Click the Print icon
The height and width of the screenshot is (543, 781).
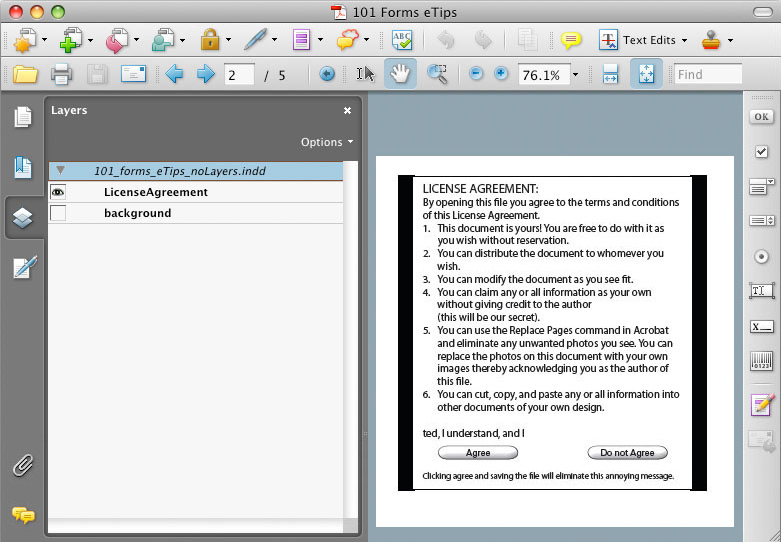pyautogui.click(x=61, y=74)
